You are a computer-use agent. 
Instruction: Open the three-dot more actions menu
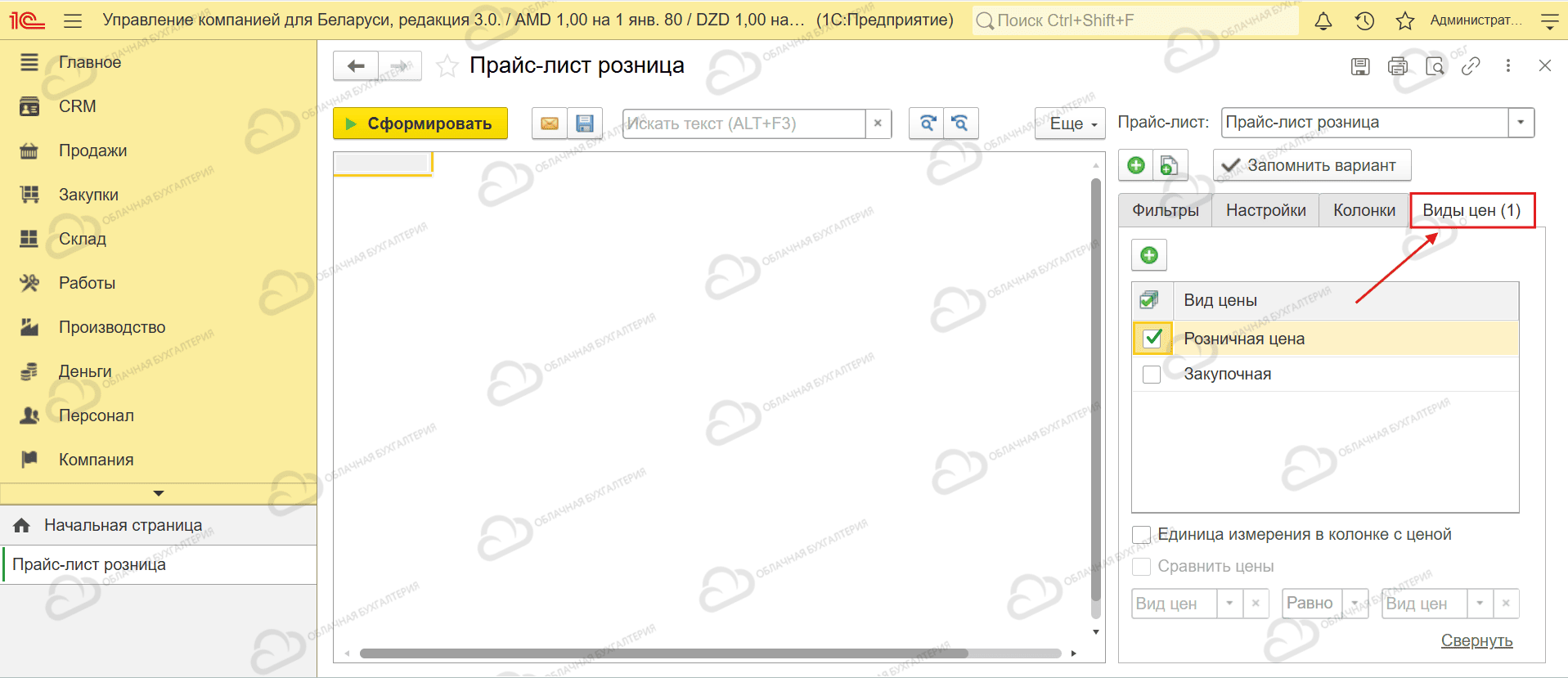click(x=1508, y=66)
